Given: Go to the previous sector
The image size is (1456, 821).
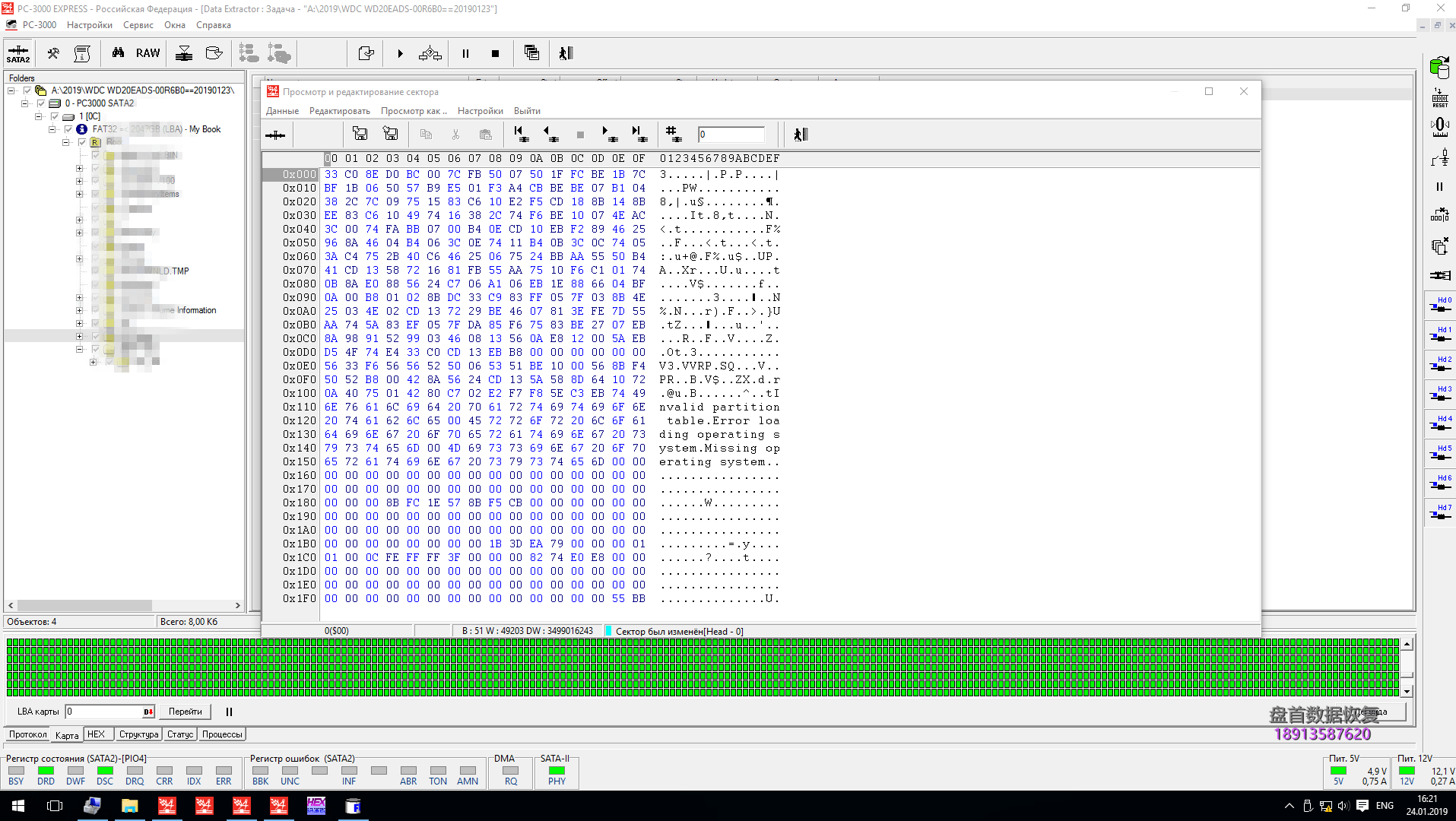Looking at the screenshot, I should (x=550, y=135).
